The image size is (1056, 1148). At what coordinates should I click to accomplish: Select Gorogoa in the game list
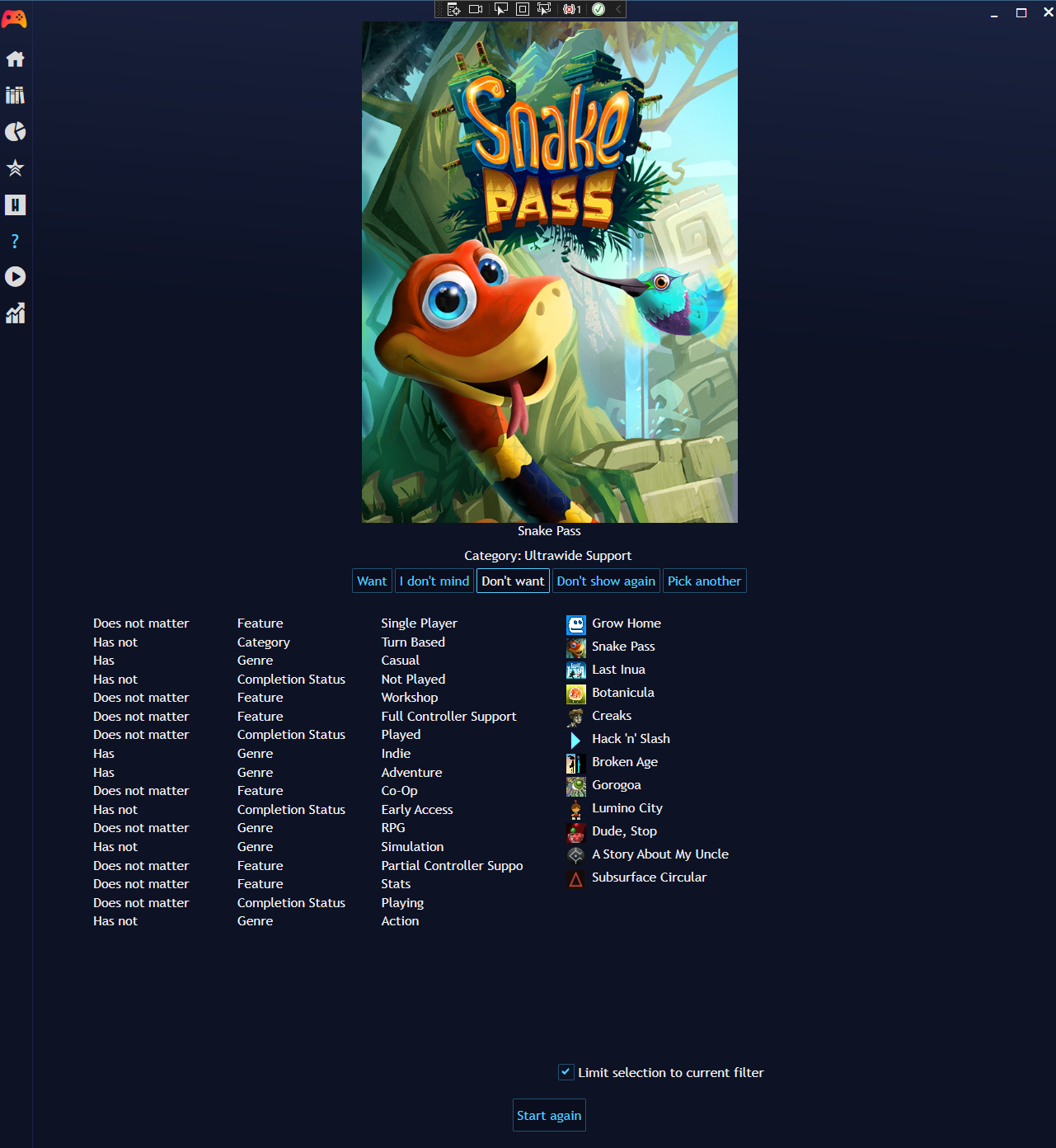(617, 785)
